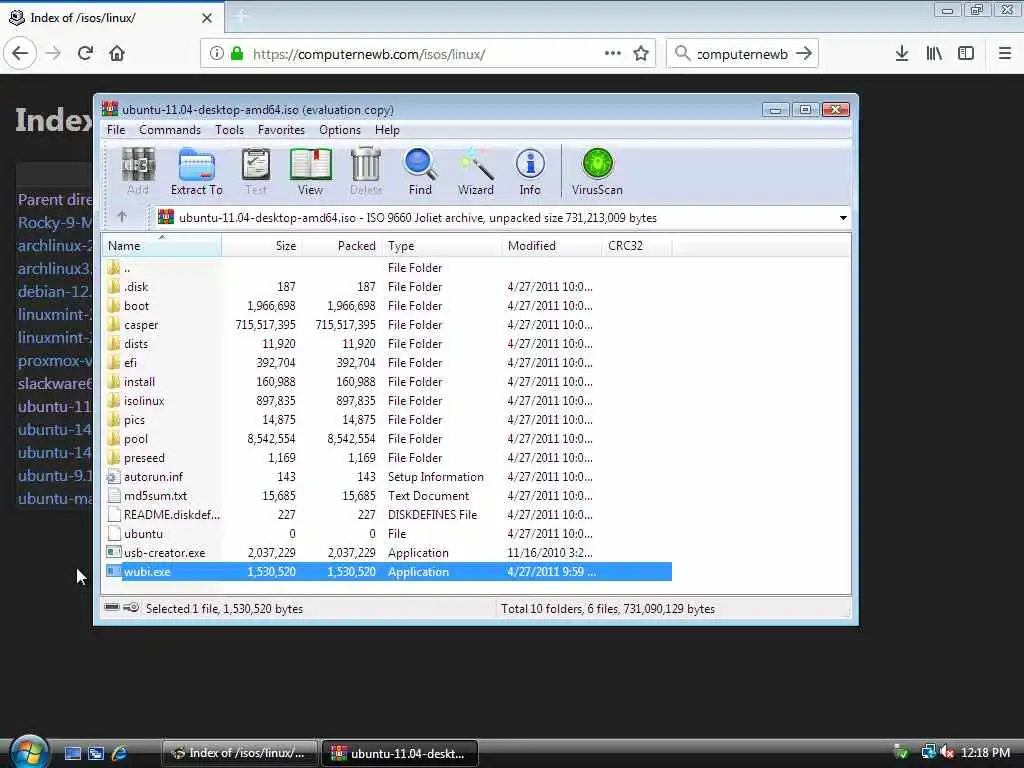Open the Windows Start orb

click(29, 751)
